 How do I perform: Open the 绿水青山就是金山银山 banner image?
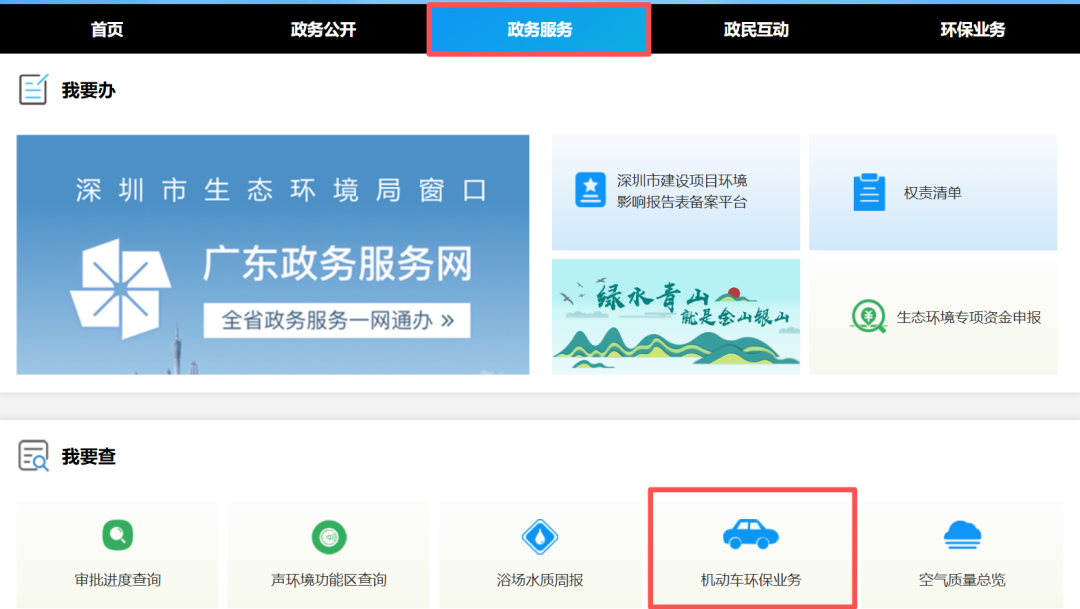[x=676, y=317]
